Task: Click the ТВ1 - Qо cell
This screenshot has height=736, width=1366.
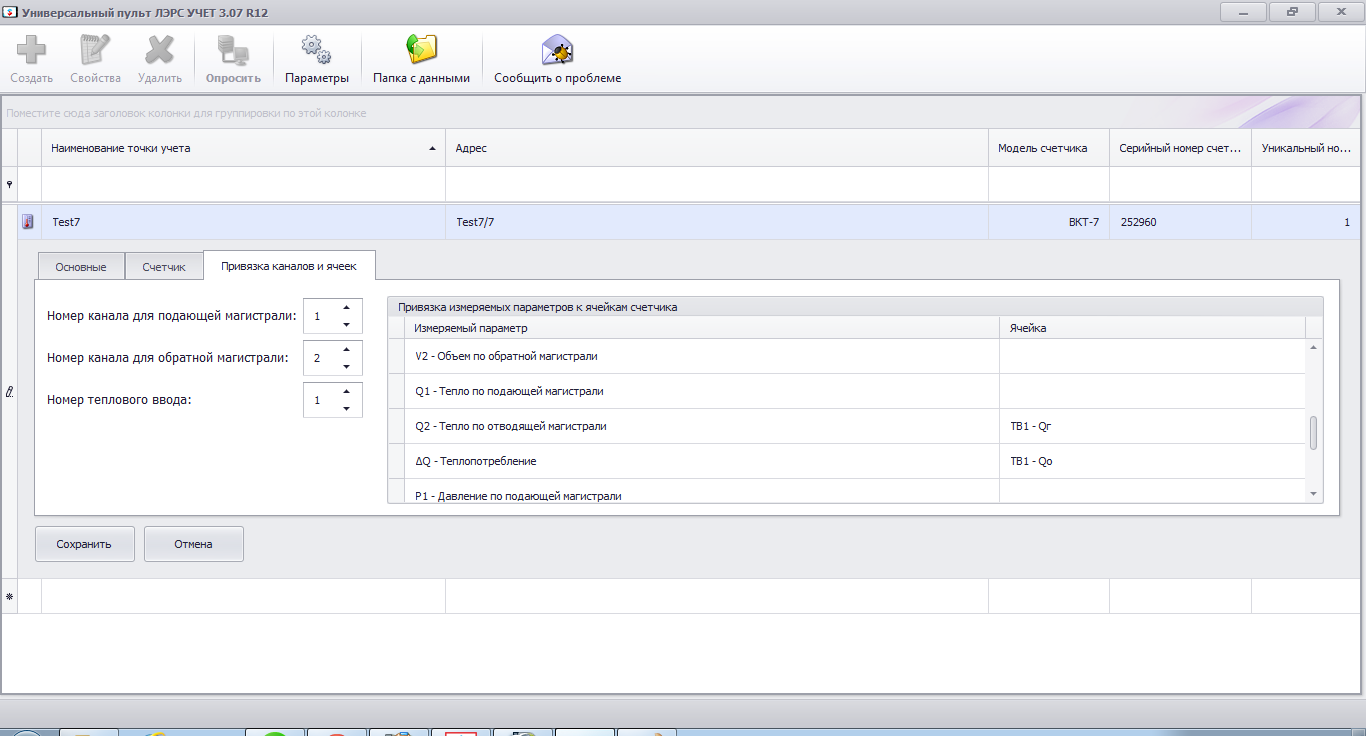Action: pyautogui.click(x=1152, y=461)
